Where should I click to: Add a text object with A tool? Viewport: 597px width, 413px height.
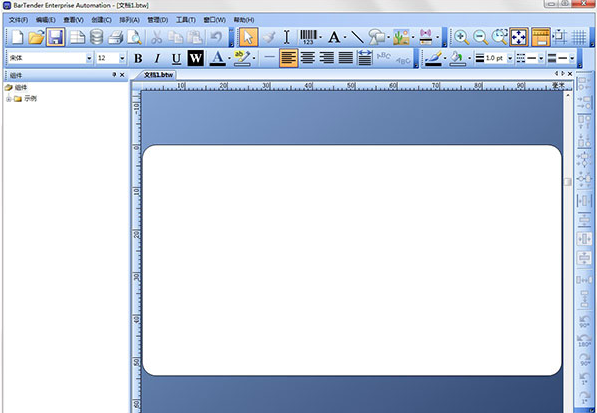pyautogui.click(x=334, y=37)
